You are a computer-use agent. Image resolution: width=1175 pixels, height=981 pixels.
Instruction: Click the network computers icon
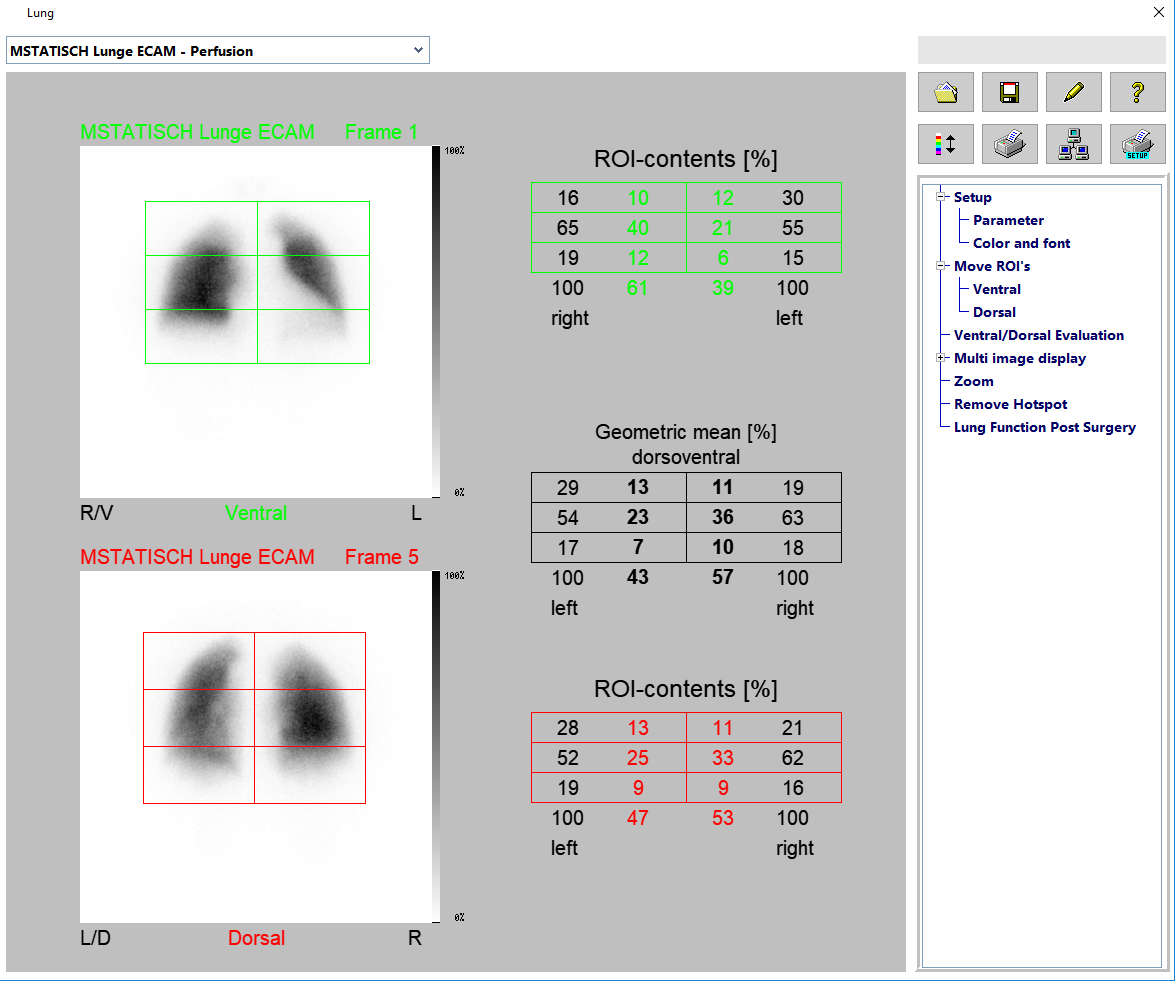[x=1073, y=144]
